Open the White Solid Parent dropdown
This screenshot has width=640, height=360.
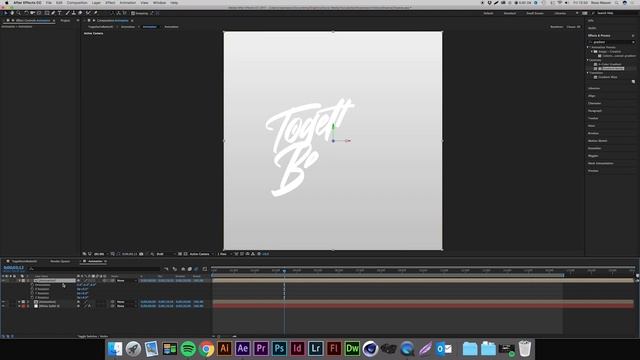127,306
